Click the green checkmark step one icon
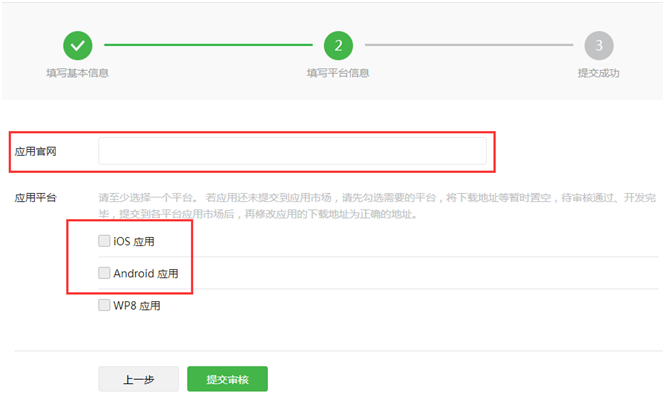 [x=77, y=45]
